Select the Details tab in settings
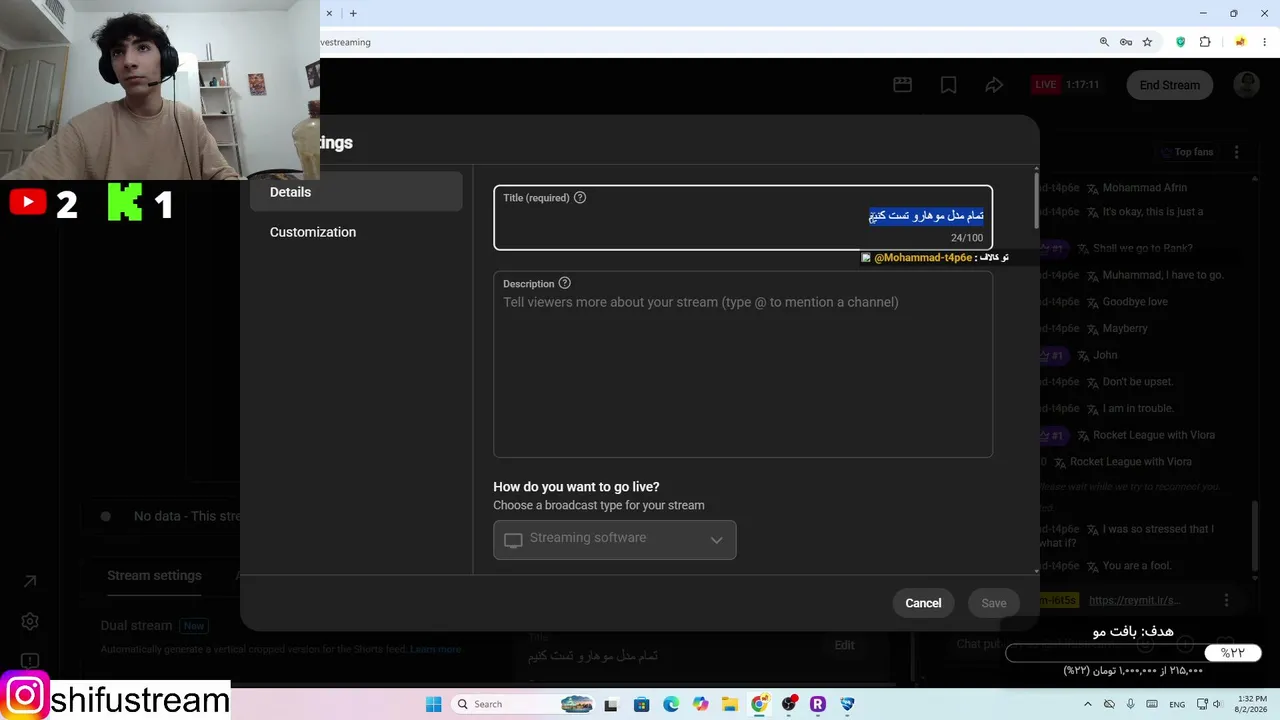Screen dimensions: 1280x720 [x=356, y=192]
